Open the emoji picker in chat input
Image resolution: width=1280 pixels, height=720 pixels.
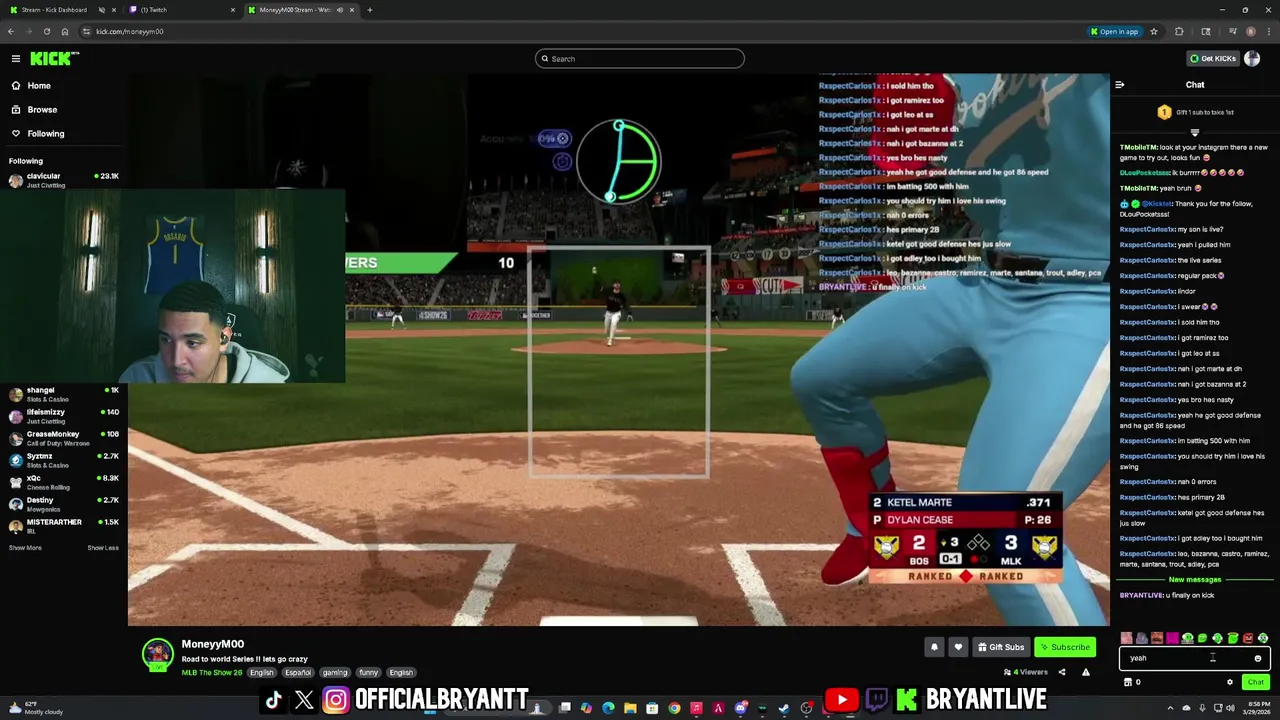pyautogui.click(x=1258, y=658)
